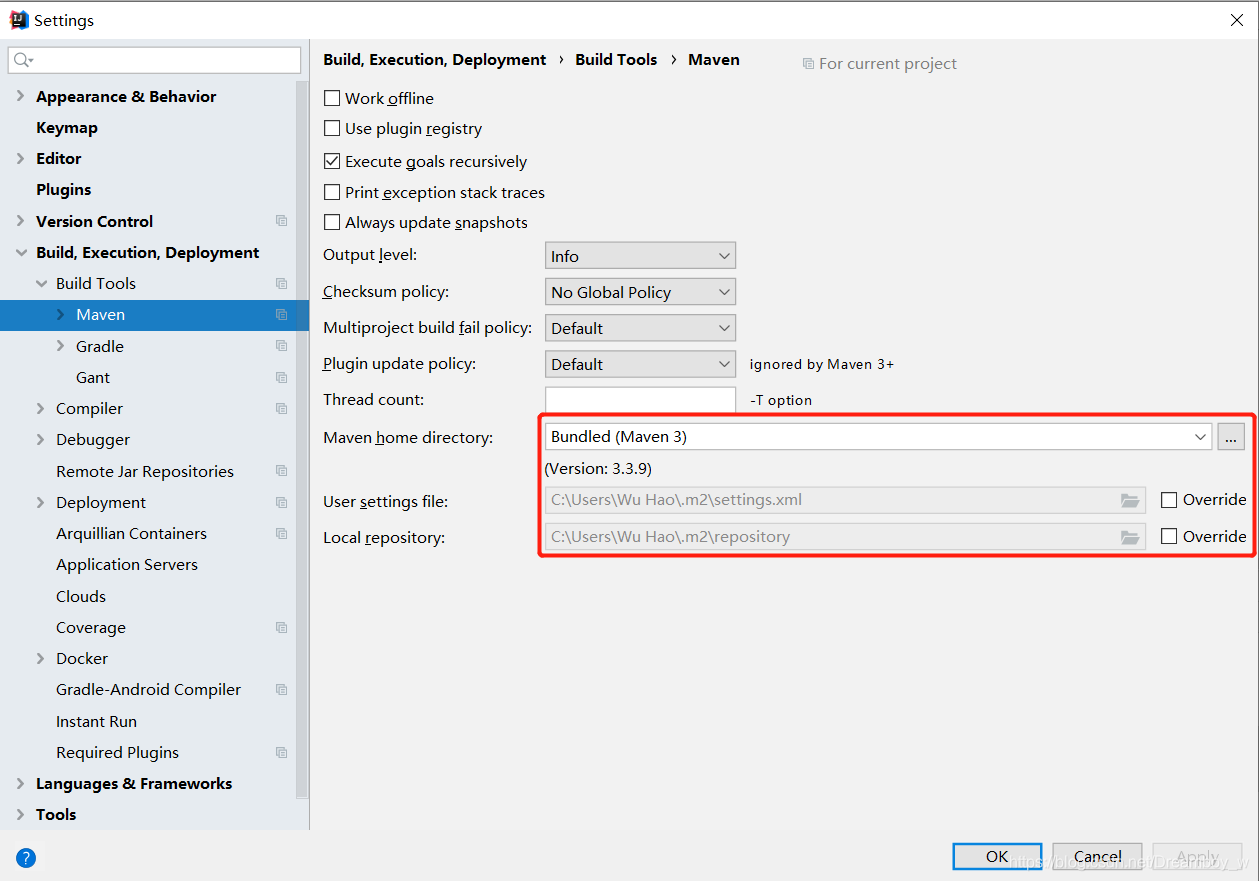Close the Settings dialog window
The height and width of the screenshot is (881, 1259).
[1237, 20]
